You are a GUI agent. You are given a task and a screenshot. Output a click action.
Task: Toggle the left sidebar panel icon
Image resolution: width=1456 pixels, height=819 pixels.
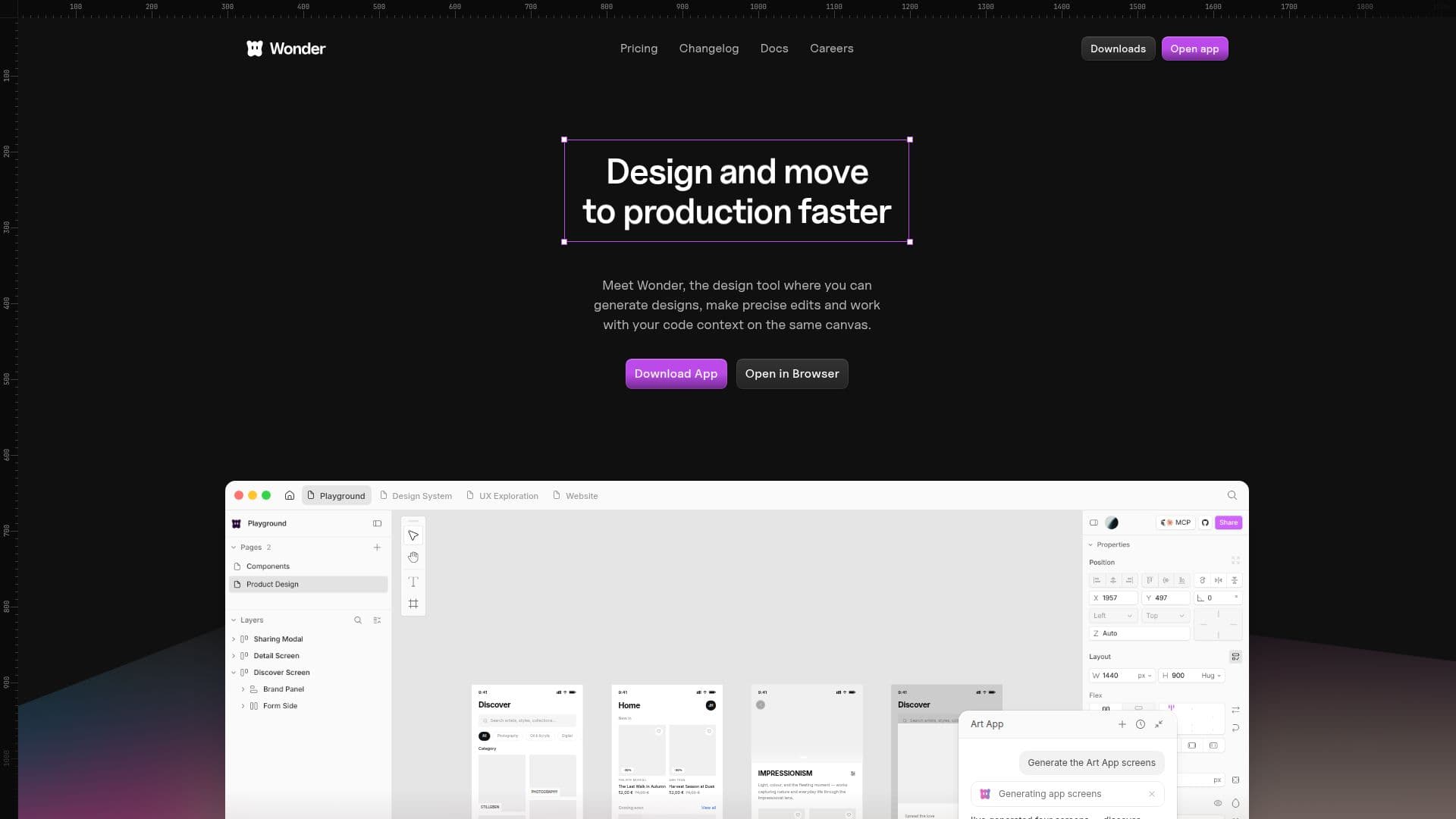click(x=377, y=523)
